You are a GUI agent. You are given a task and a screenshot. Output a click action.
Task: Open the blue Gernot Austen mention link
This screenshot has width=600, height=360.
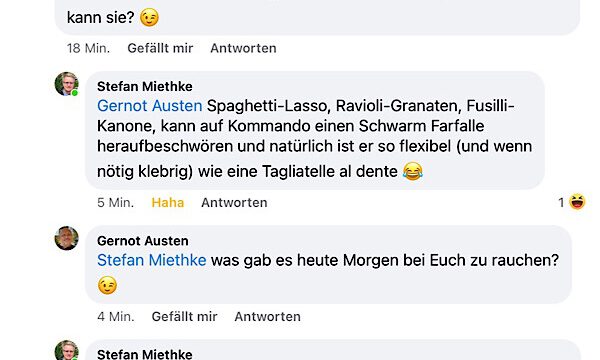pos(150,106)
